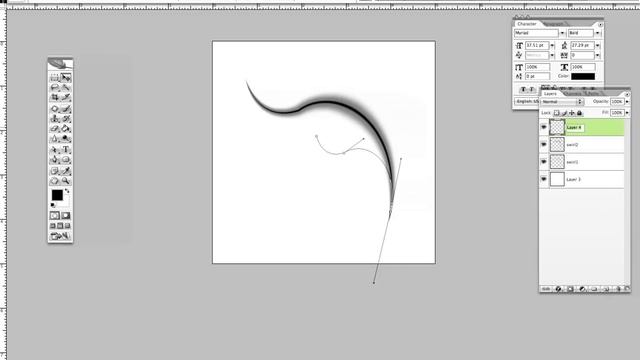Select the Healing Brush tool
Screen dimensions: 640x360
click(55, 109)
